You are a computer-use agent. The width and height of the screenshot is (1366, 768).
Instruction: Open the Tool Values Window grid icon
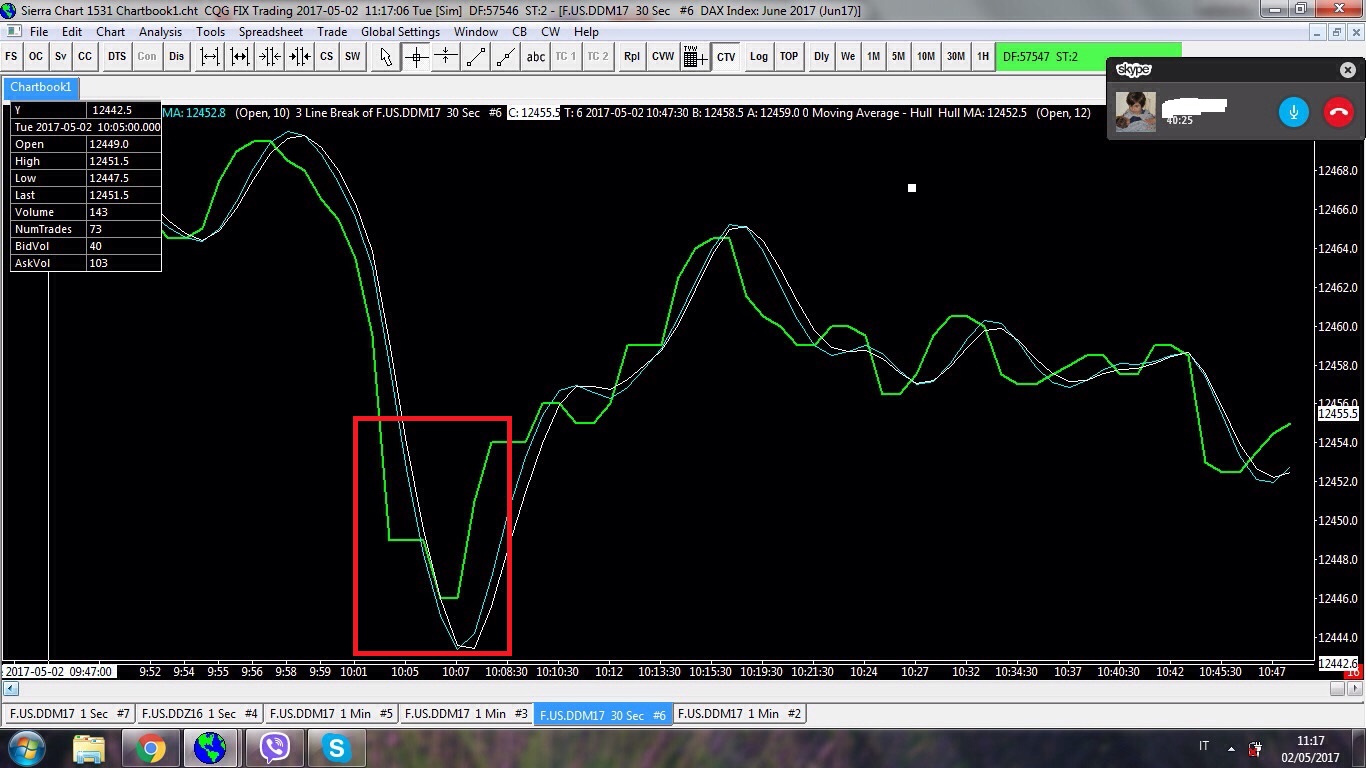click(696, 56)
